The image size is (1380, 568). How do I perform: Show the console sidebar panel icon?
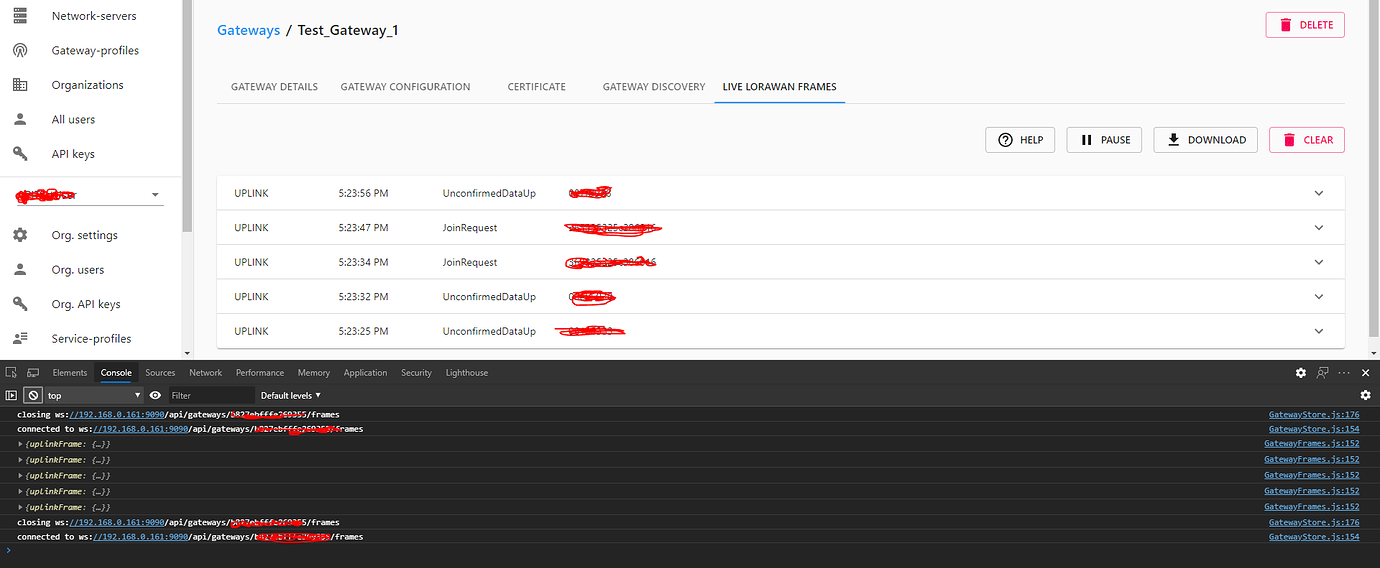point(11,395)
